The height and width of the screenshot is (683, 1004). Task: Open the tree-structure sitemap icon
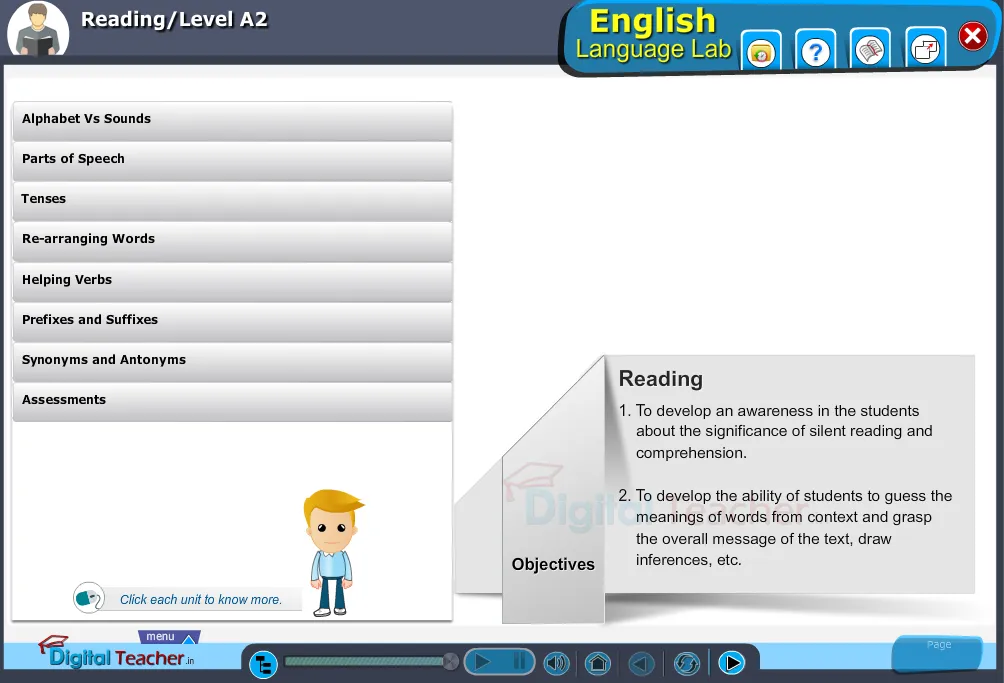pos(263,664)
